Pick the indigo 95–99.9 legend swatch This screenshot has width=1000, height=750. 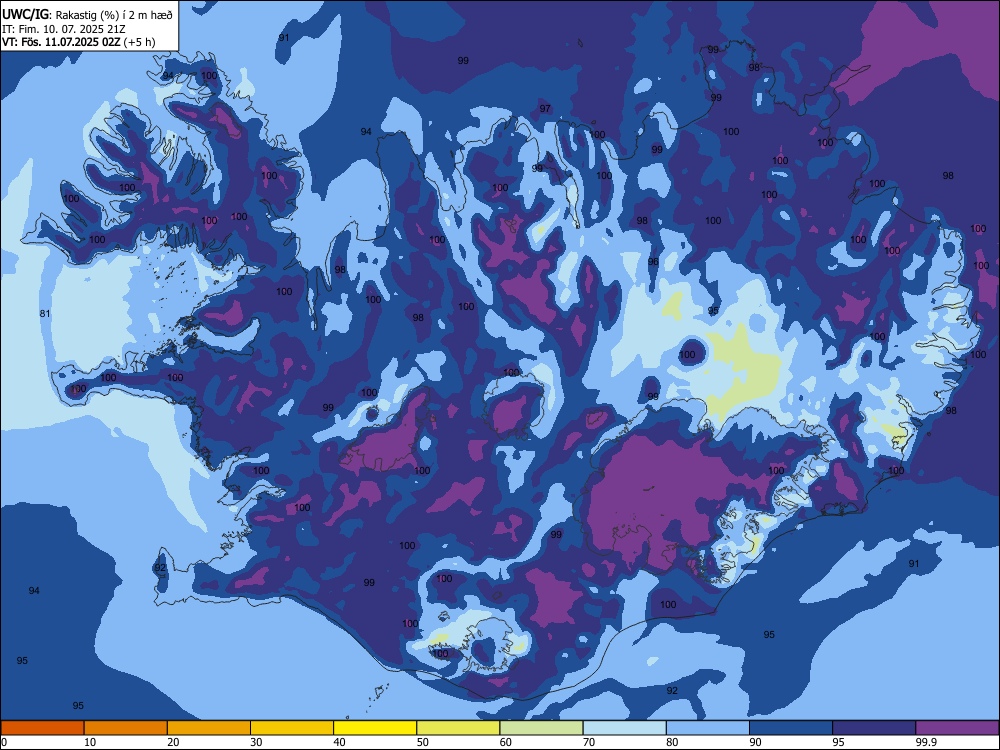pos(874,728)
